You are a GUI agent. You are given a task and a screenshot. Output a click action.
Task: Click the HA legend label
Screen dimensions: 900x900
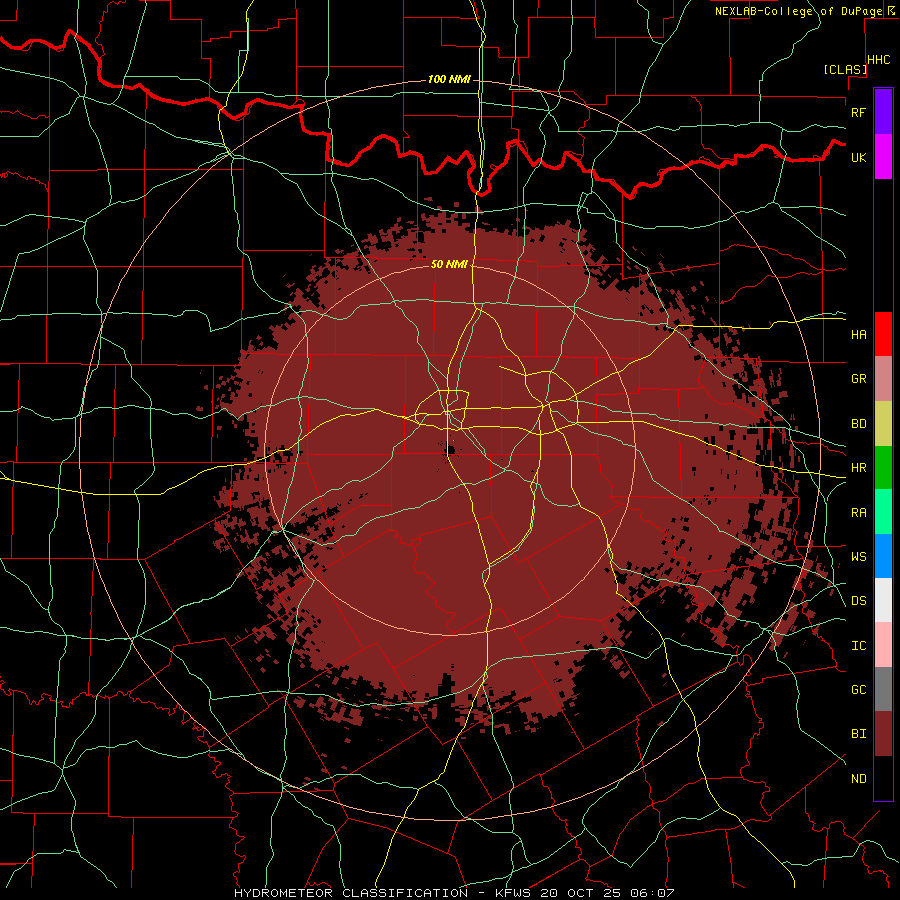click(858, 334)
